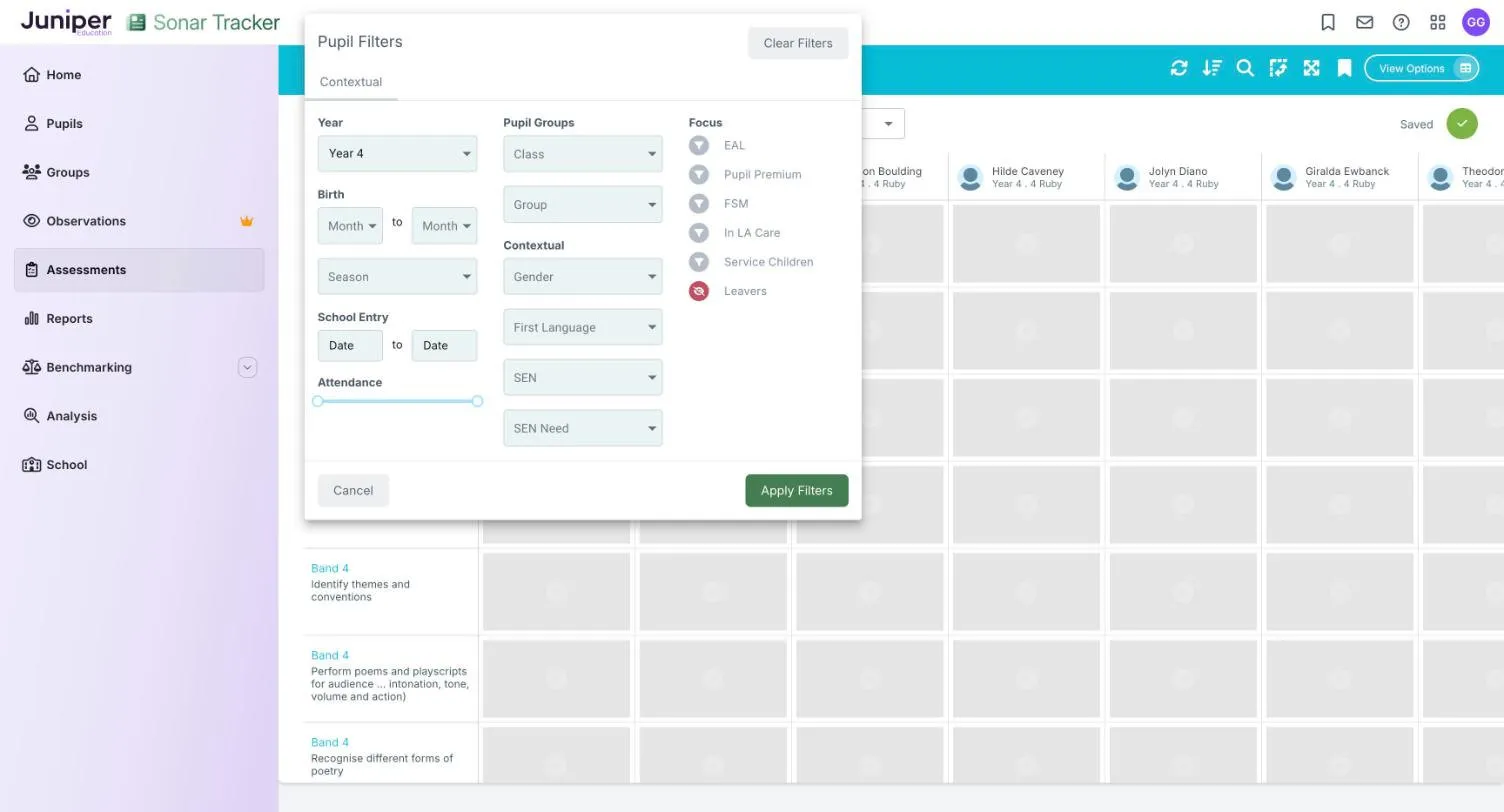Click the Apply Filters button
Screen dimensions: 1504x812
click(796, 490)
